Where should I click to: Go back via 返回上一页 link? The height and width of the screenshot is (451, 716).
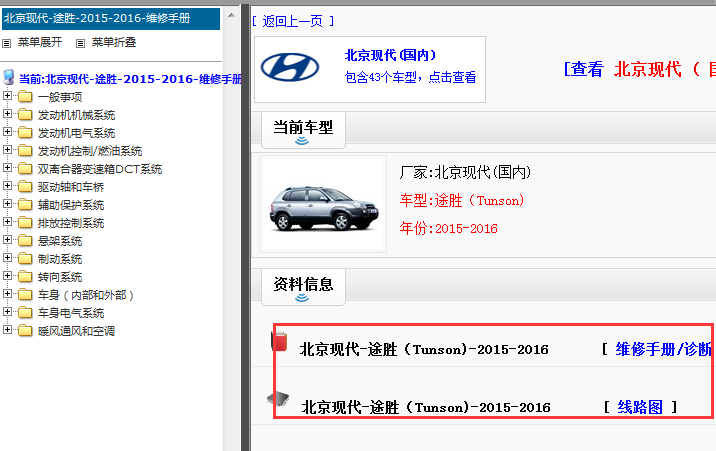point(293,21)
